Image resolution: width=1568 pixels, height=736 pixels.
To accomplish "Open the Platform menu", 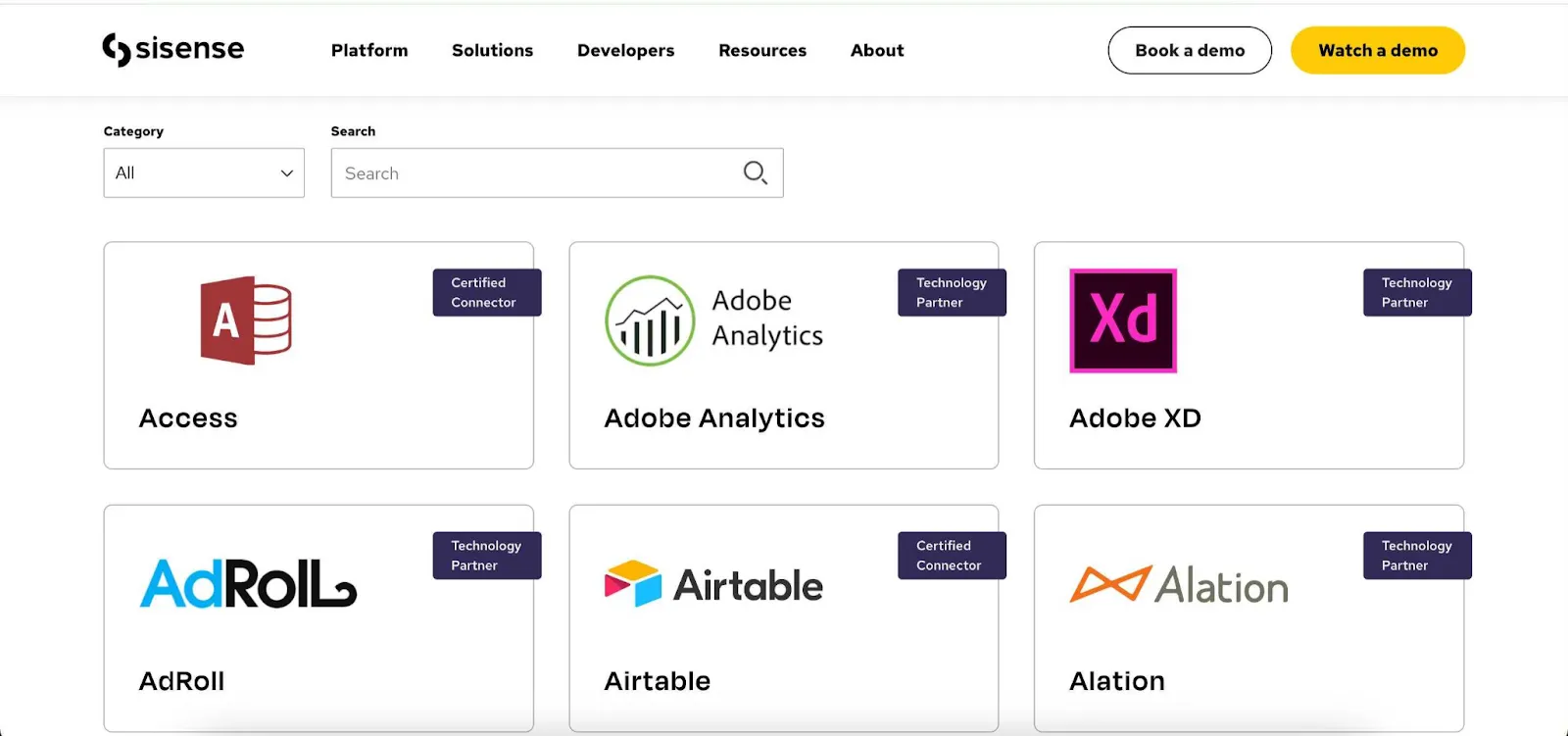I will click(x=369, y=50).
